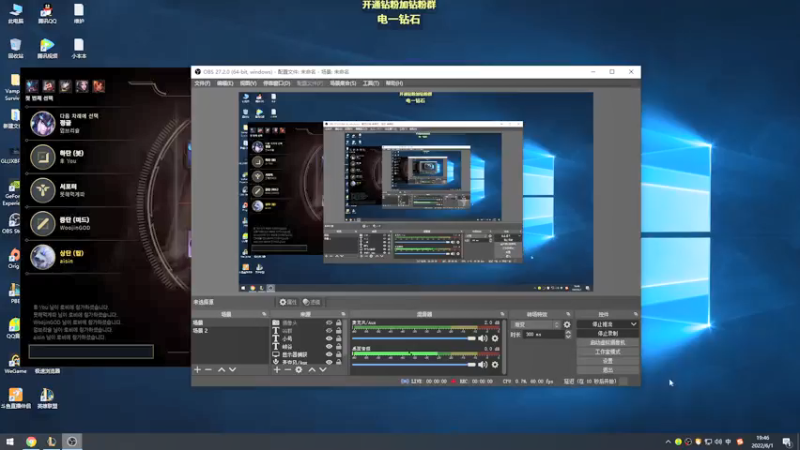Open the This PC desktop icon
800x450 pixels.
[x=16, y=14]
